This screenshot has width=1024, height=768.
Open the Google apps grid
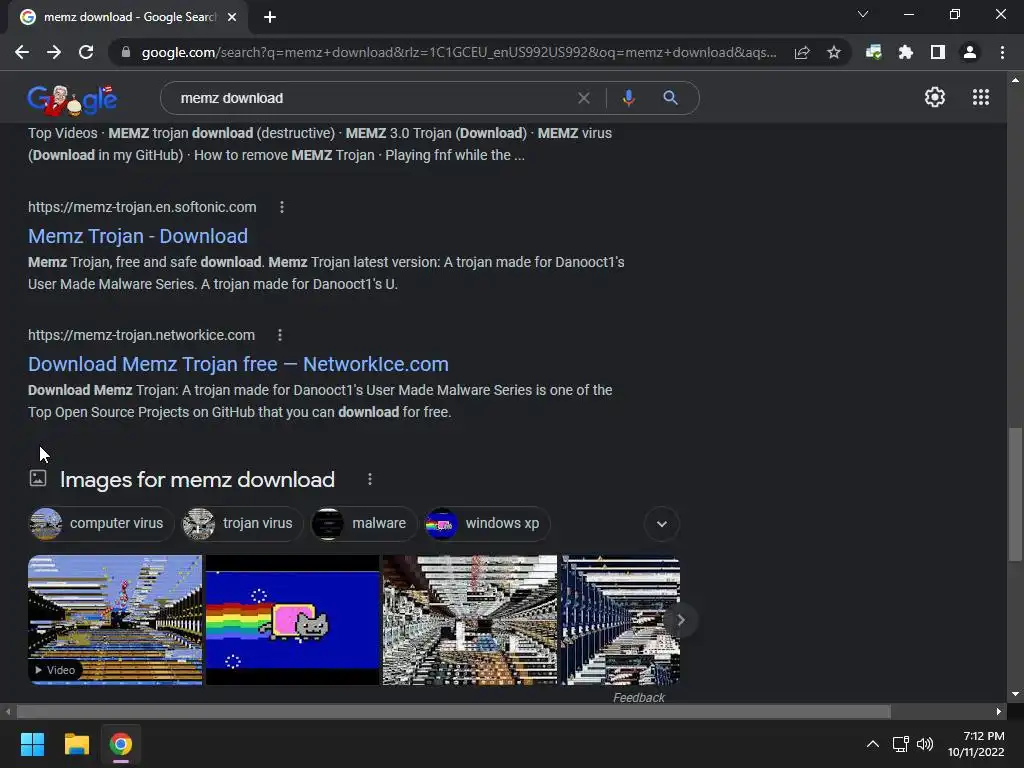981,97
